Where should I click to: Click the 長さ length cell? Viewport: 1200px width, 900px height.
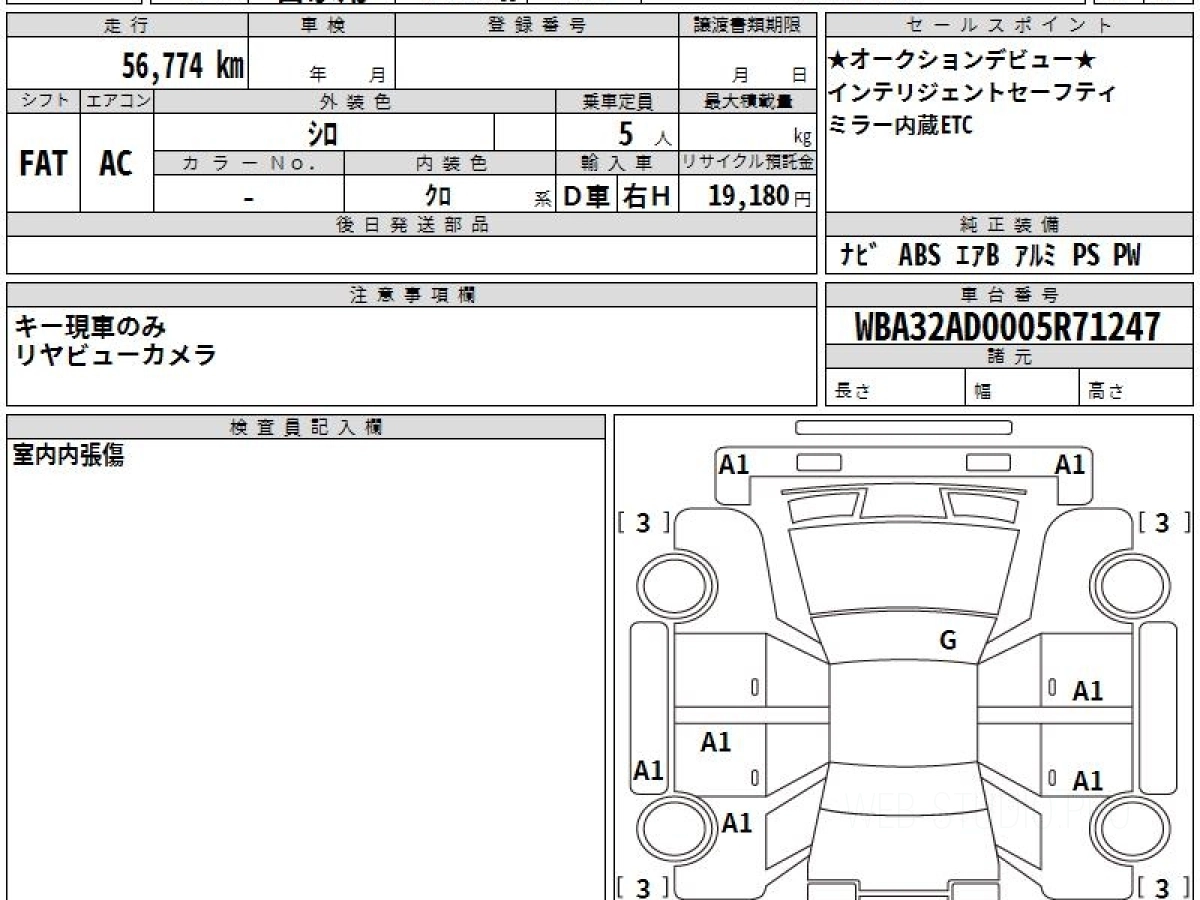895,388
